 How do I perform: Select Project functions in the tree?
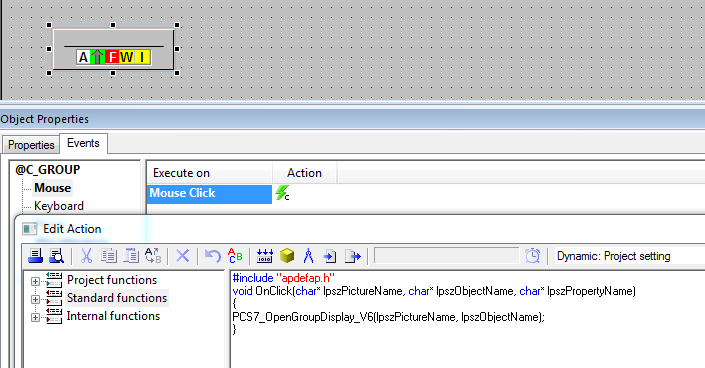pos(112,280)
